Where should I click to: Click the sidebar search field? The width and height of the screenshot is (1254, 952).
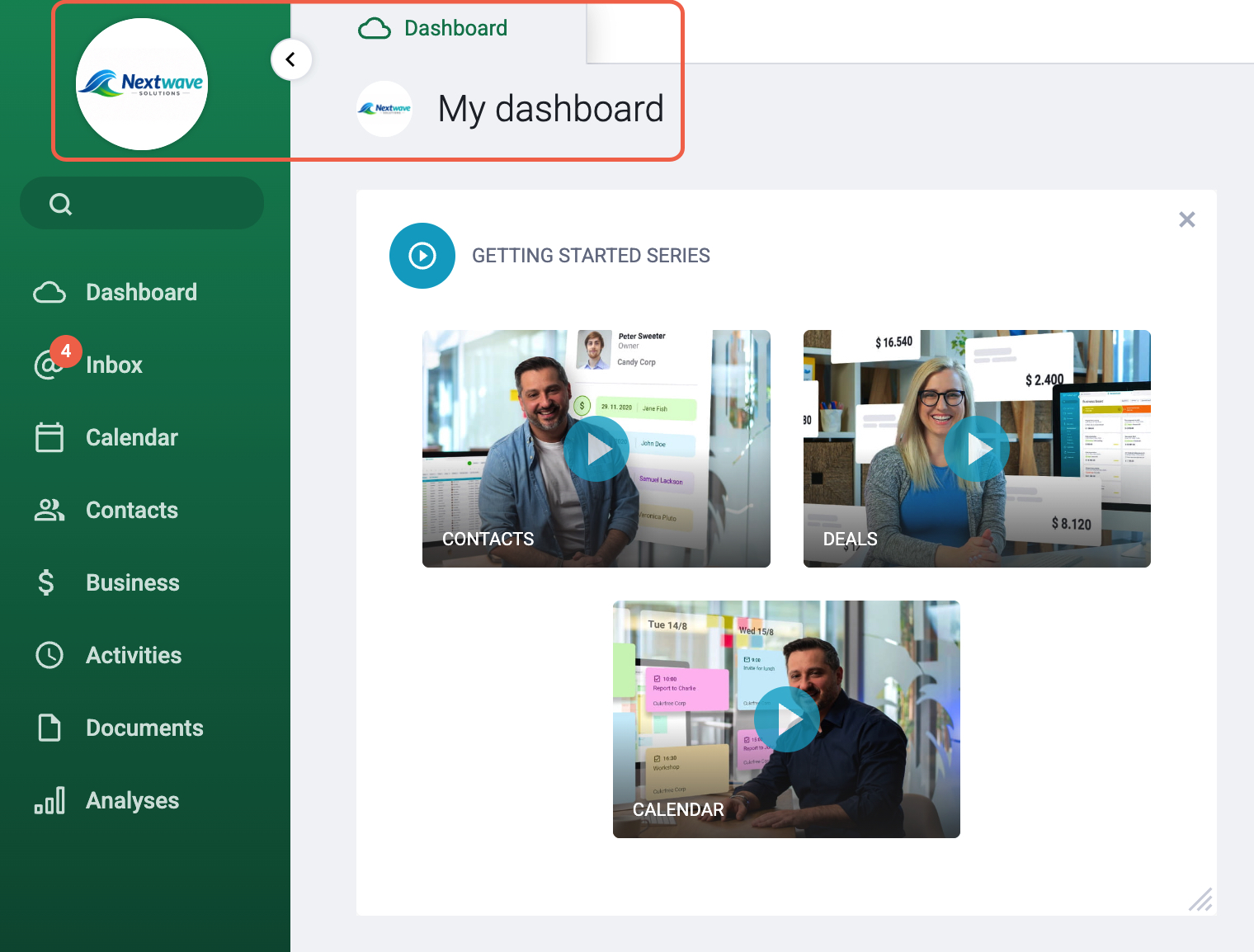(142, 203)
